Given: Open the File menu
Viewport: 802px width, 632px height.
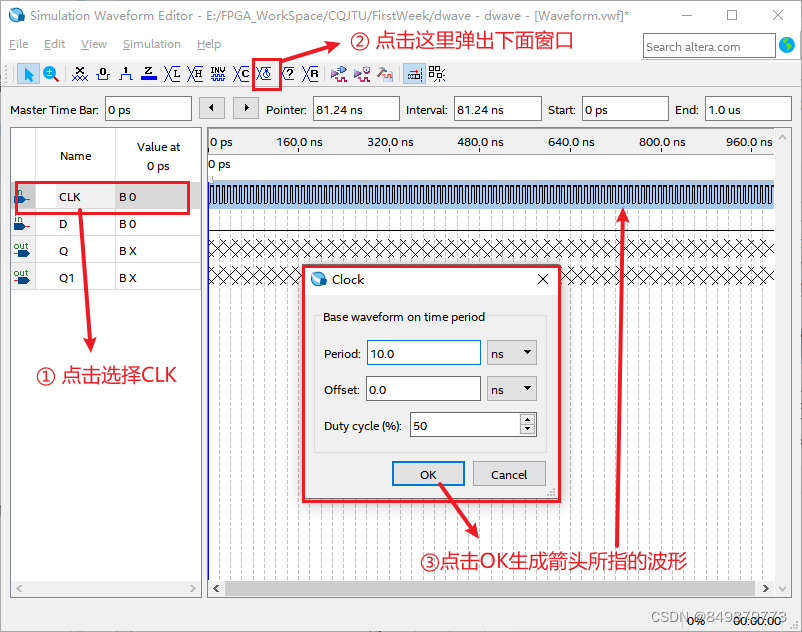Looking at the screenshot, I should click(x=18, y=44).
